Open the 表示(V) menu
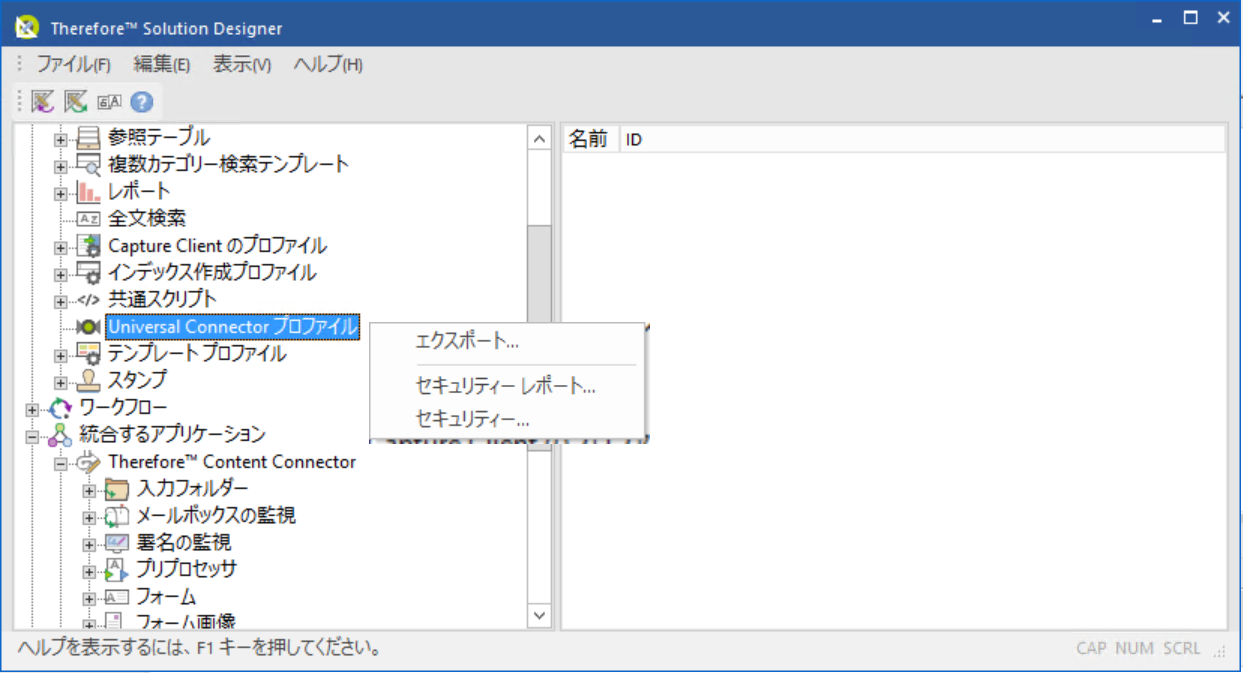Viewport: 1243px width, 673px height. [x=242, y=64]
